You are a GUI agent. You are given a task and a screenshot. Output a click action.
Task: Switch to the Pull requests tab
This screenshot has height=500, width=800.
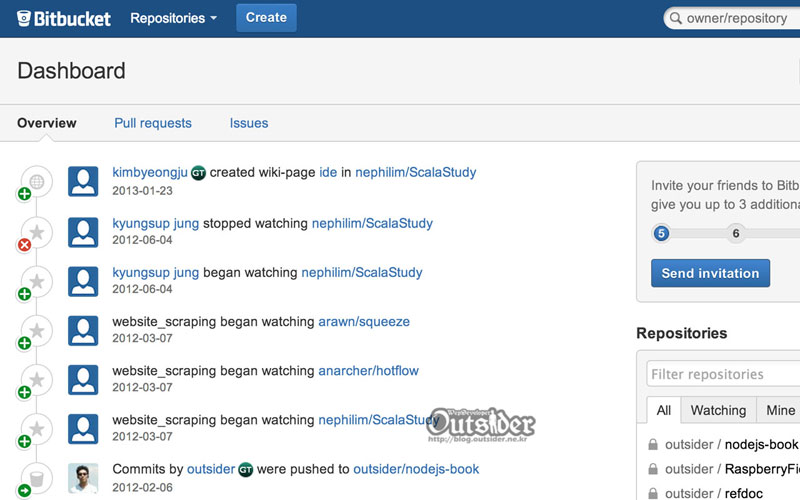click(153, 123)
